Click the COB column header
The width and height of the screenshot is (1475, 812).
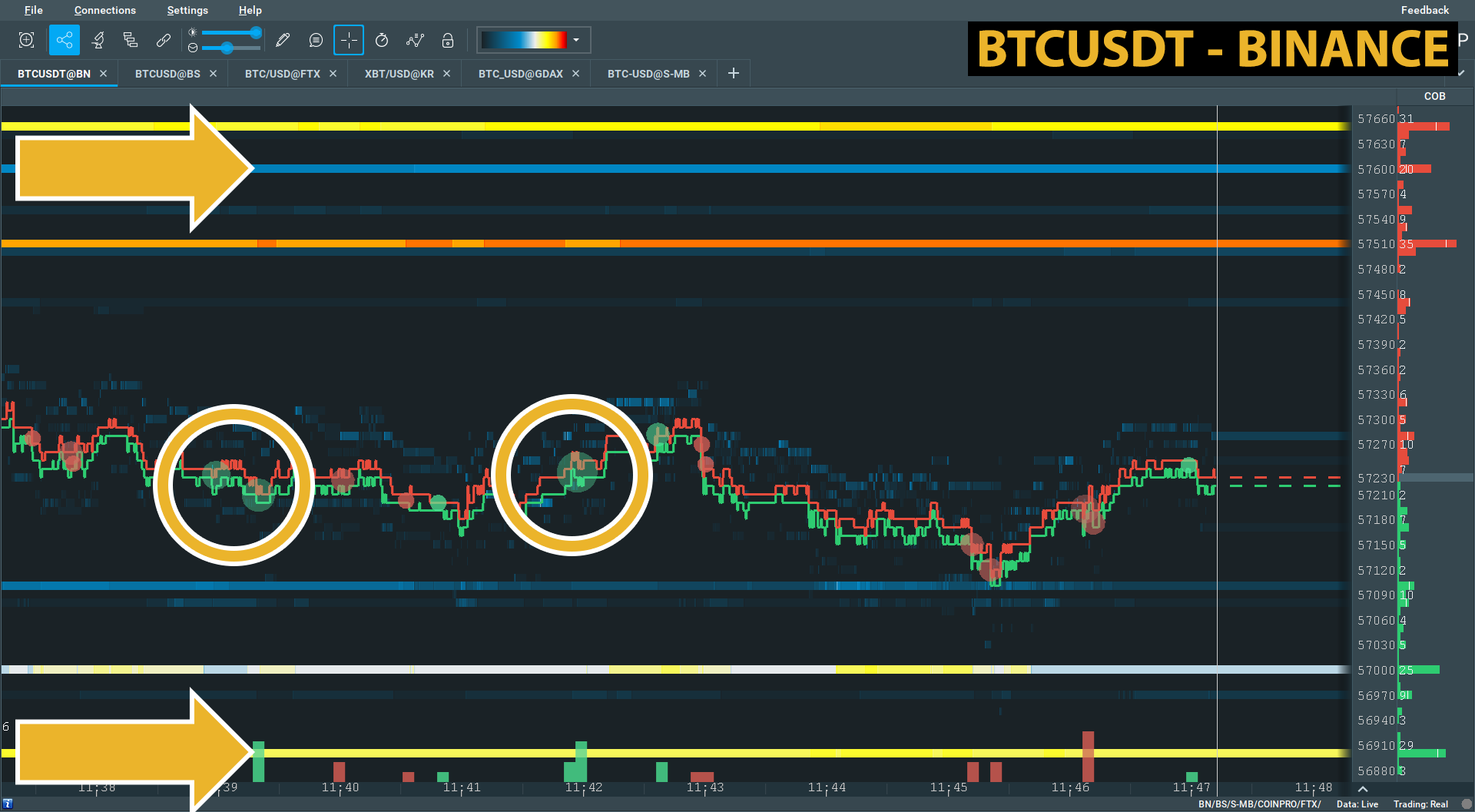1434,96
